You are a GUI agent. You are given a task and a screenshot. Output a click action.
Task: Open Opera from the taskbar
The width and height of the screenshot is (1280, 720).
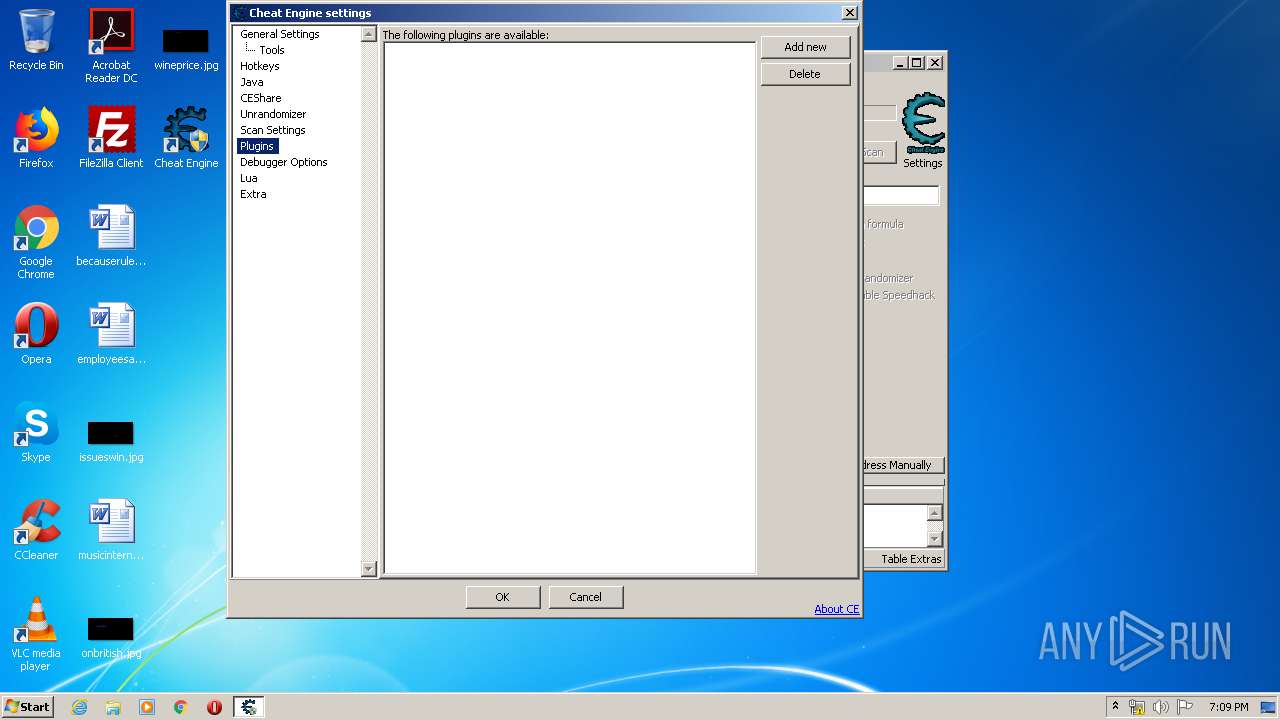(x=214, y=707)
